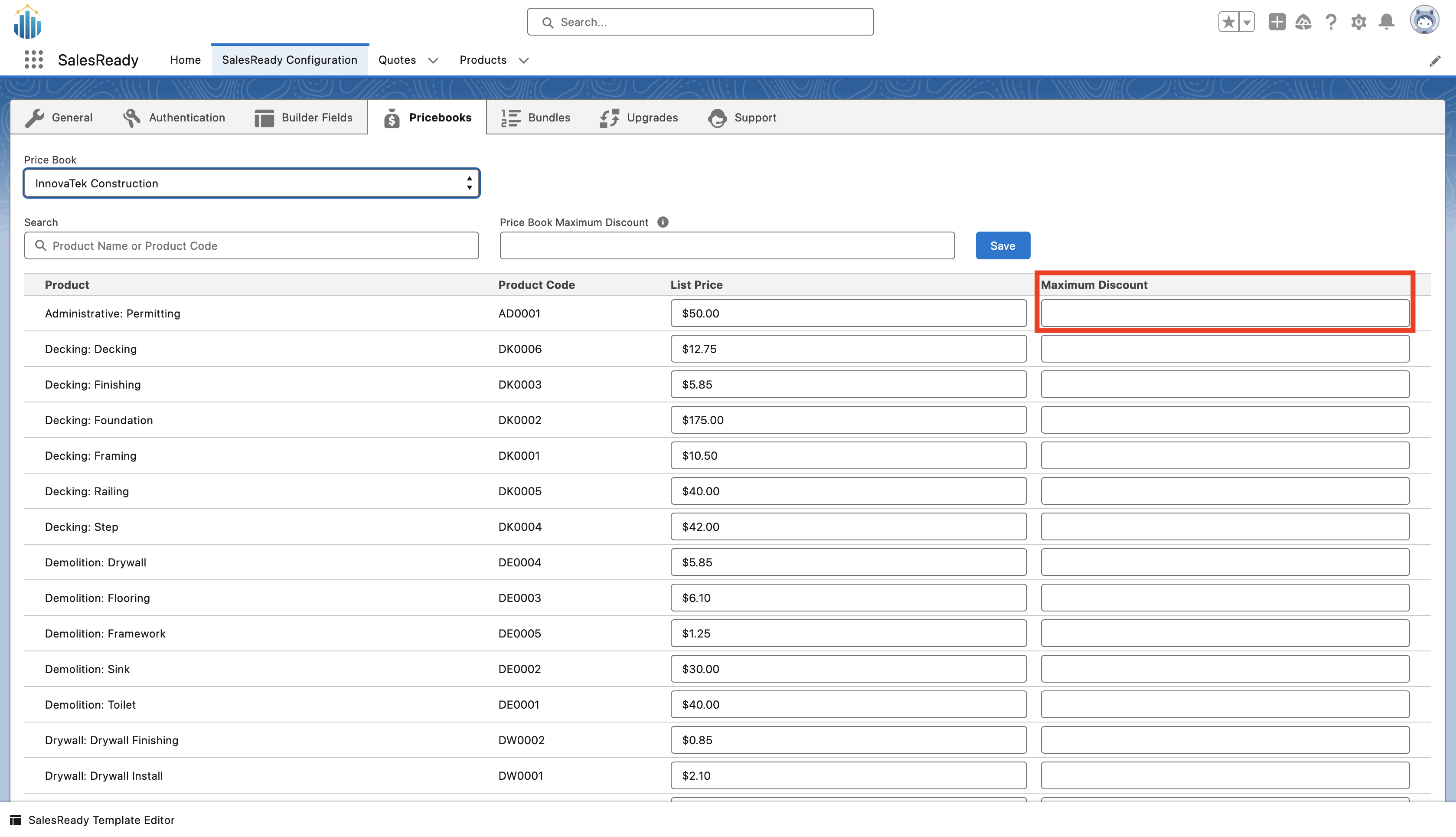The width and height of the screenshot is (1456, 837).
Task: Open the Setup gear icon
Action: coord(1358,22)
